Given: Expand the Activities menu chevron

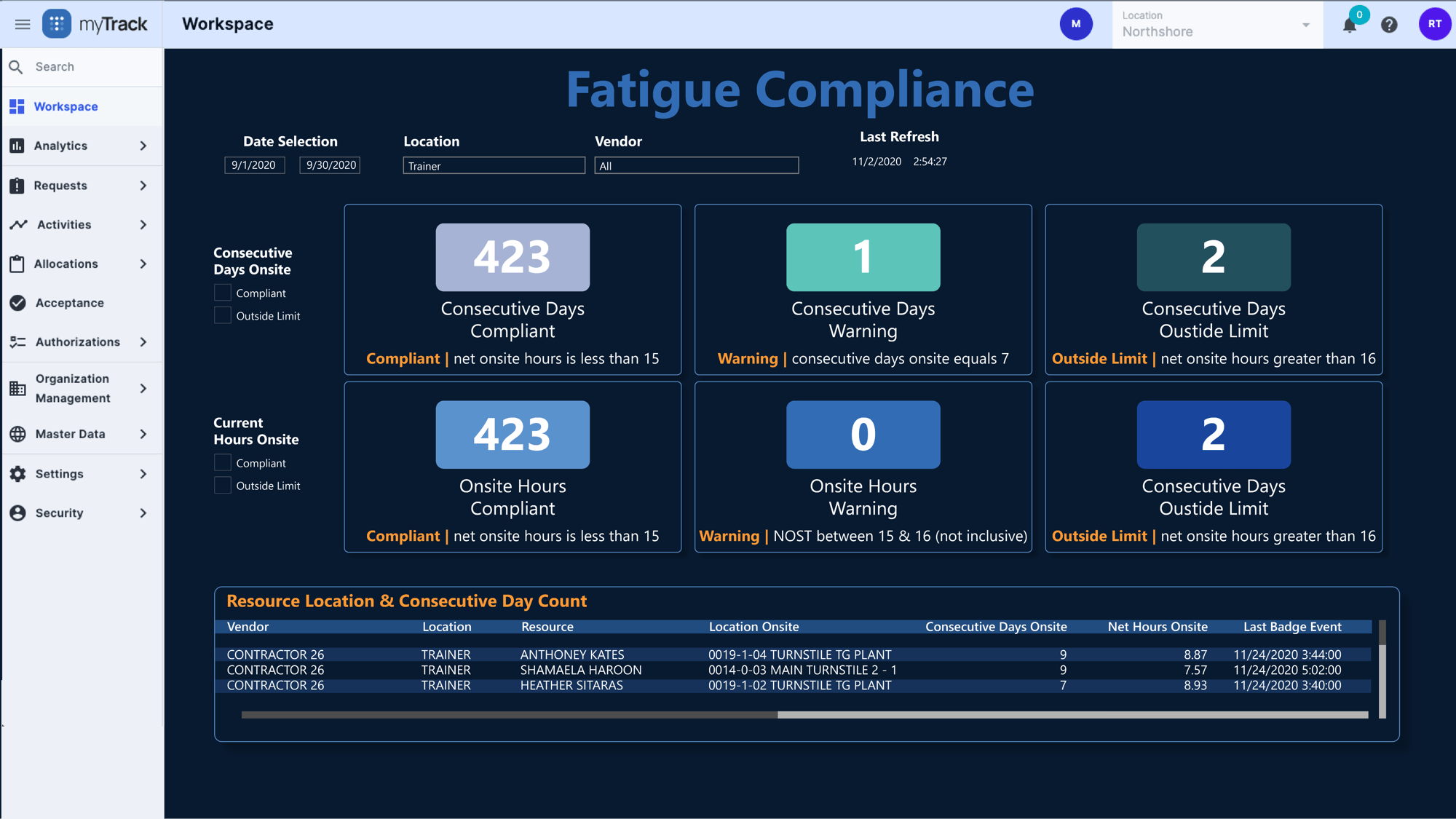Looking at the screenshot, I should tap(143, 225).
